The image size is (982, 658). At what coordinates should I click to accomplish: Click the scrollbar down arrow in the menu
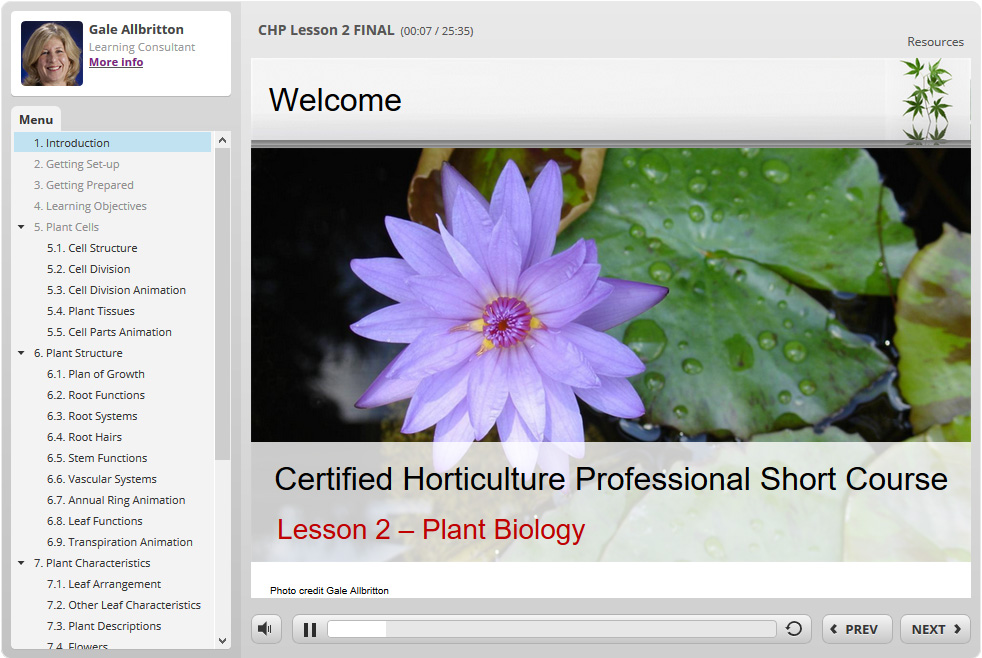222,641
